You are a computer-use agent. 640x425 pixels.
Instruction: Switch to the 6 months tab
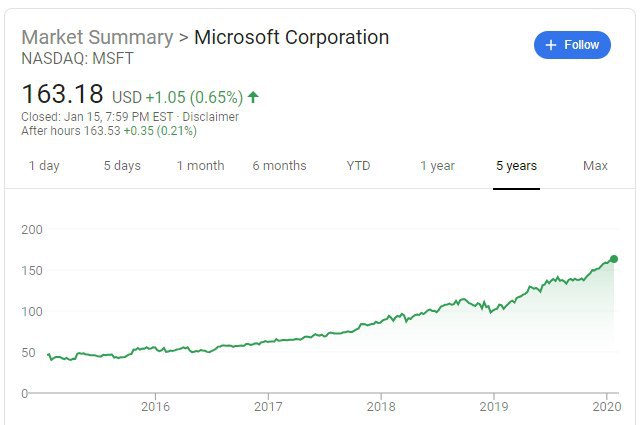(x=279, y=166)
